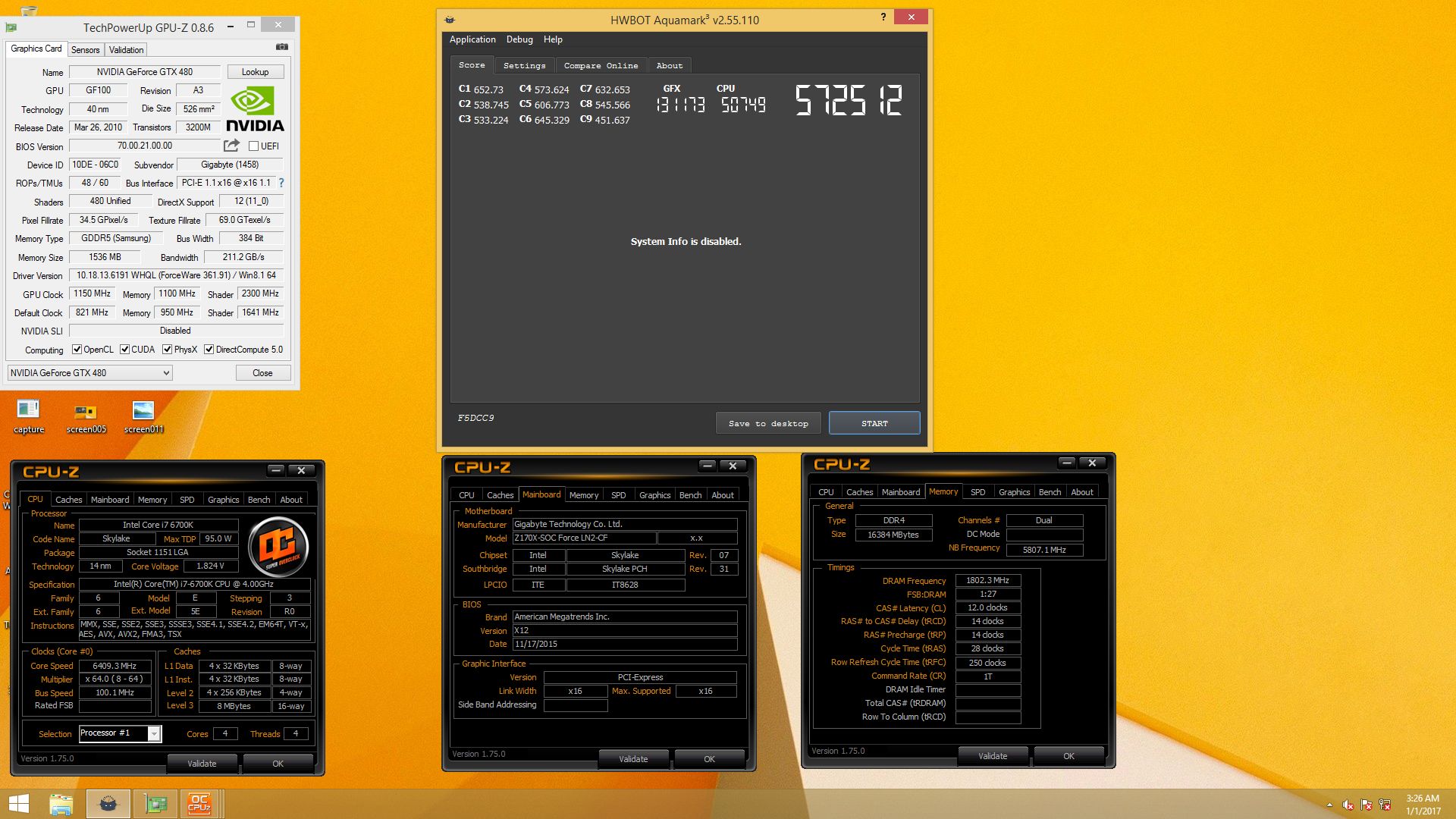1456x819 pixels.
Task: Click the GPU-Z screenshot camera icon
Action: [x=282, y=47]
